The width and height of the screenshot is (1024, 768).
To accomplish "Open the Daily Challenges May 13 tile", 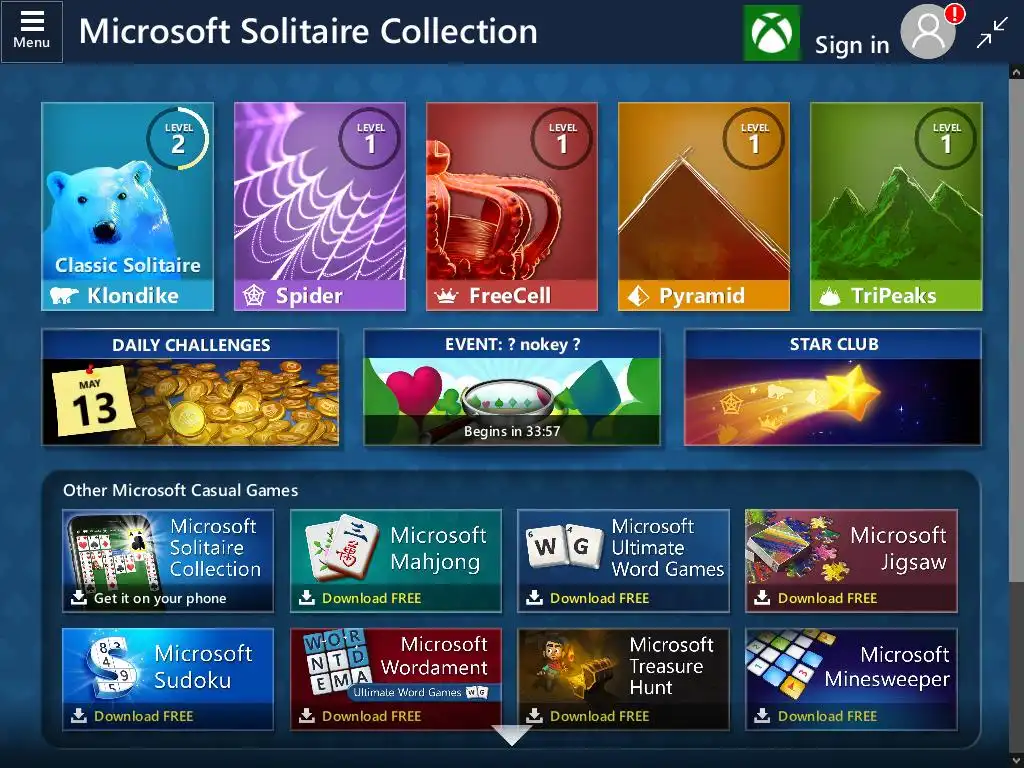I will [x=190, y=387].
